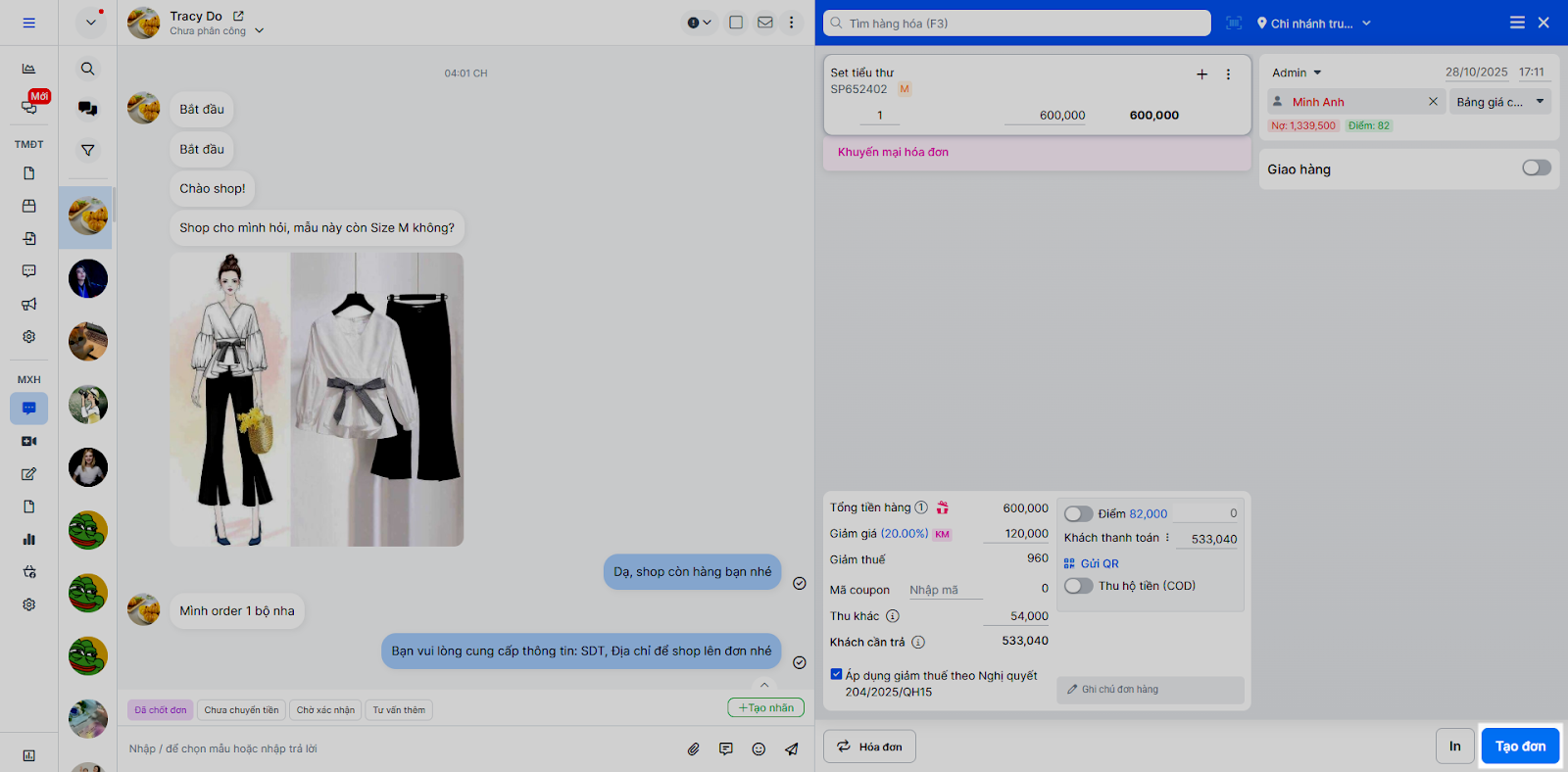Select the Chưa chuyển tiền label
1568x772 pixels.
pyautogui.click(x=241, y=710)
